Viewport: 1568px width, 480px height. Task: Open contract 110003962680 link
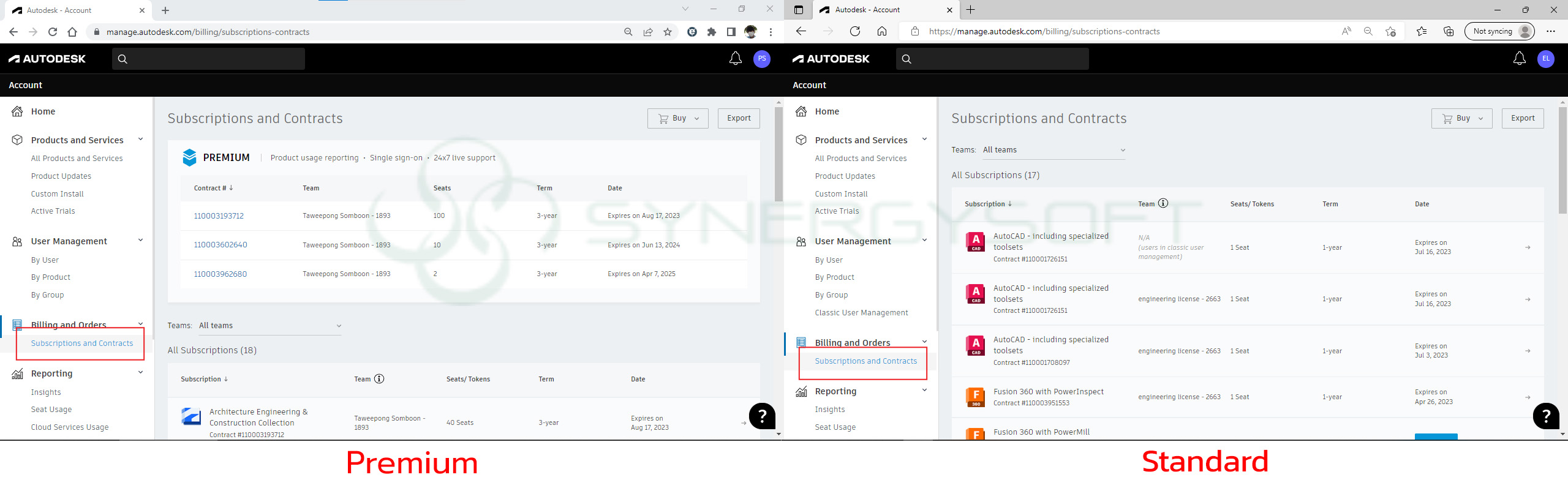coord(221,274)
